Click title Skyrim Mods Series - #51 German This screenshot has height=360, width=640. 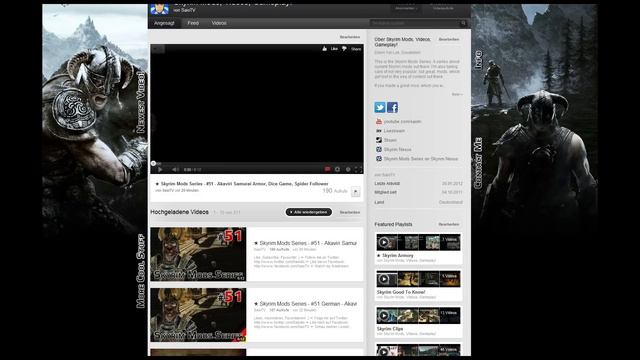click(305, 304)
